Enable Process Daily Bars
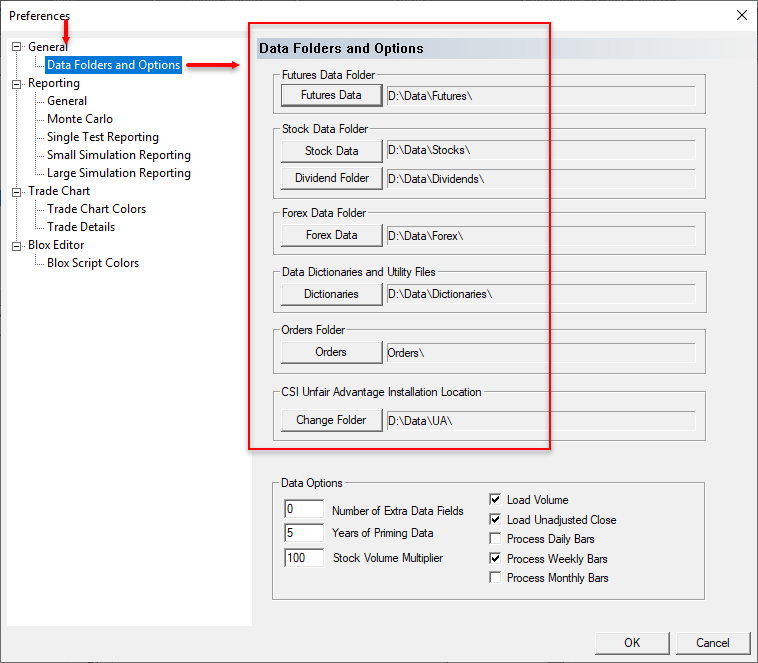758x663 pixels. coord(495,539)
